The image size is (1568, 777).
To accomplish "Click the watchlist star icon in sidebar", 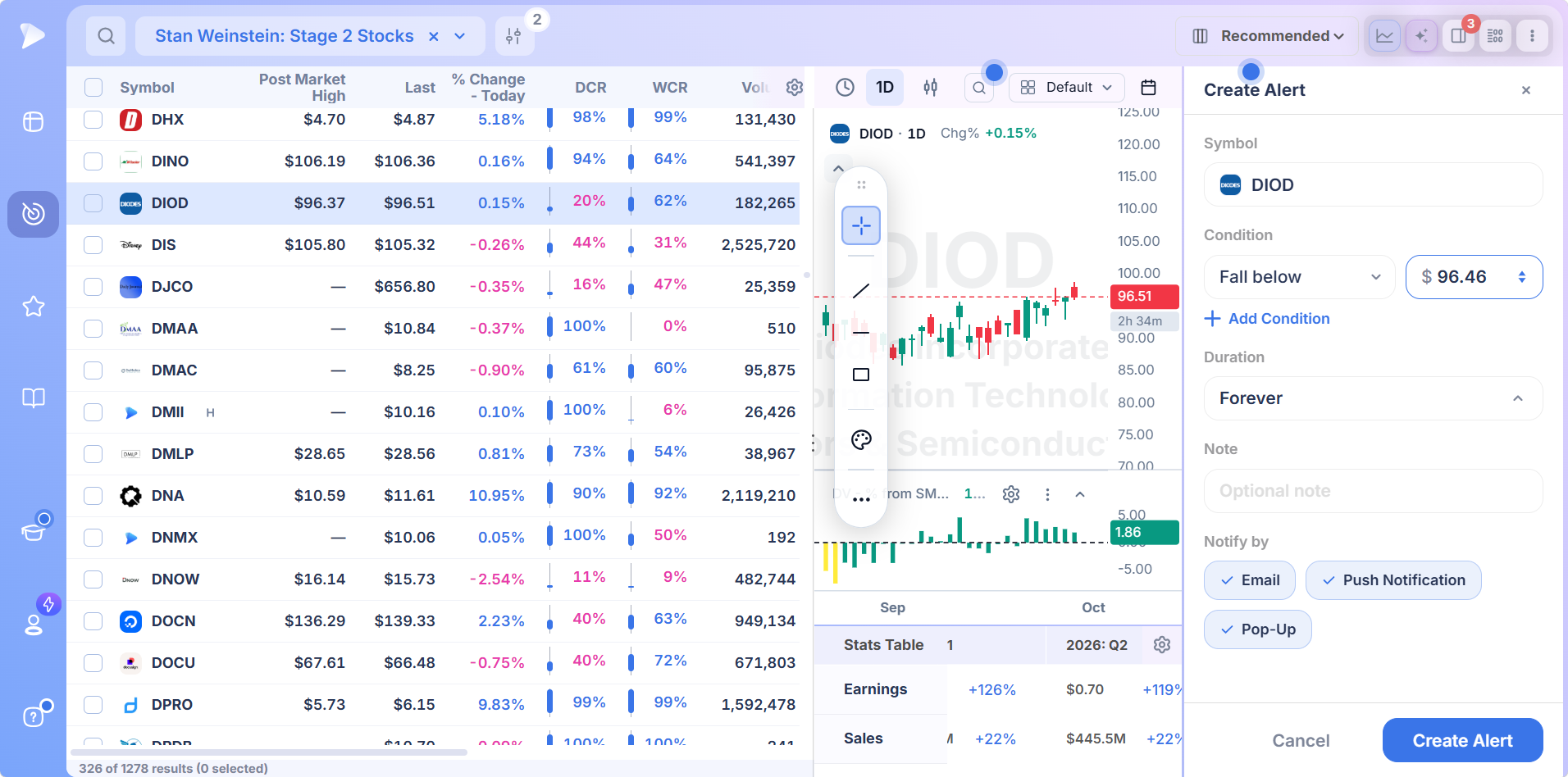I will tap(34, 307).
